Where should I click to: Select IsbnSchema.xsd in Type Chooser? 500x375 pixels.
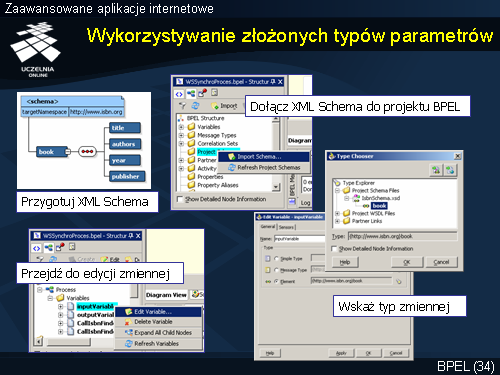tap(377, 198)
